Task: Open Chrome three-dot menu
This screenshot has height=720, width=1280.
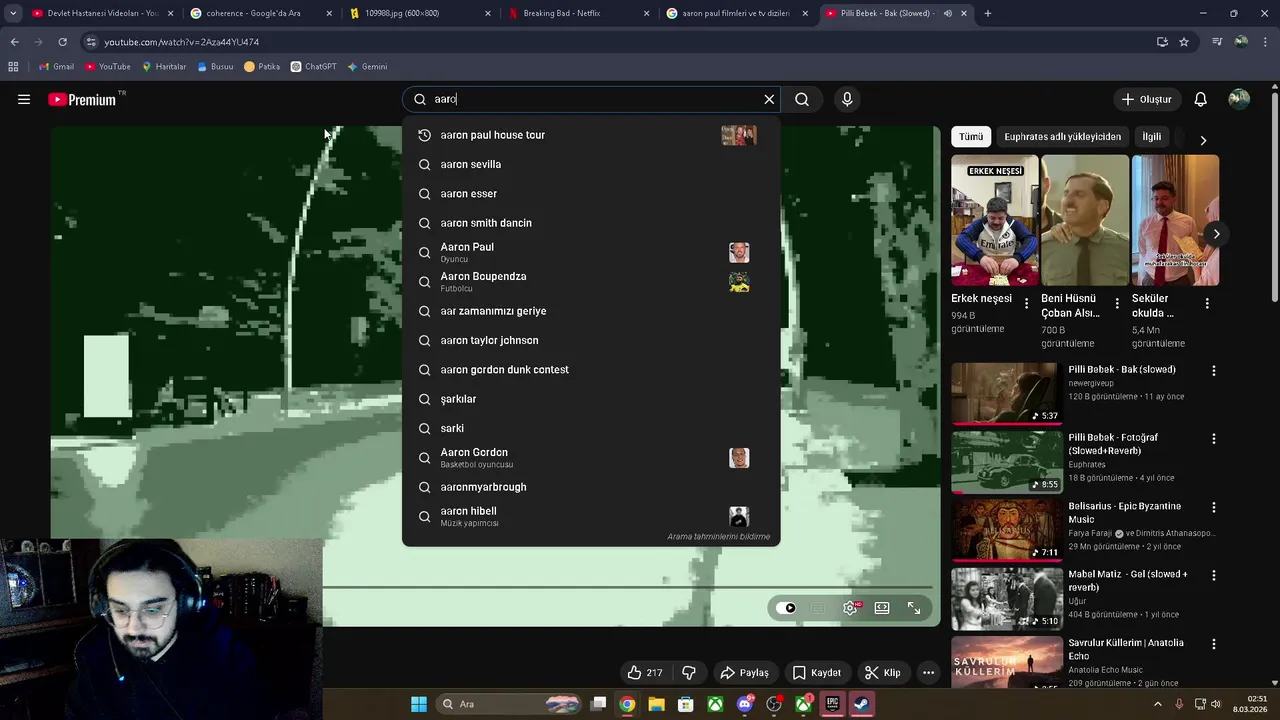Action: pyautogui.click(x=1266, y=42)
